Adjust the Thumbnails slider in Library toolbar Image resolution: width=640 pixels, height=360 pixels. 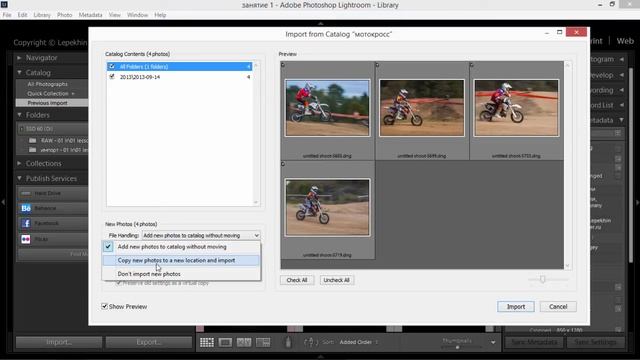pos(458,347)
